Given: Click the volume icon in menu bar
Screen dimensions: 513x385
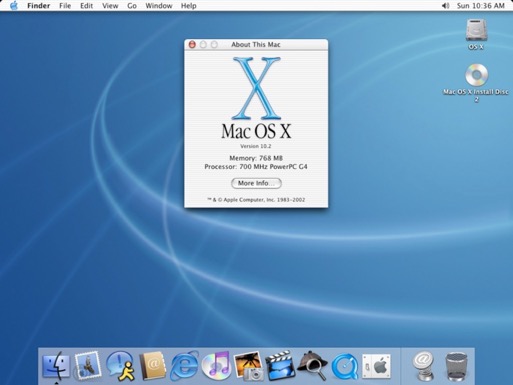Looking at the screenshot, I should pyautogui.click(x=445, y=6).
